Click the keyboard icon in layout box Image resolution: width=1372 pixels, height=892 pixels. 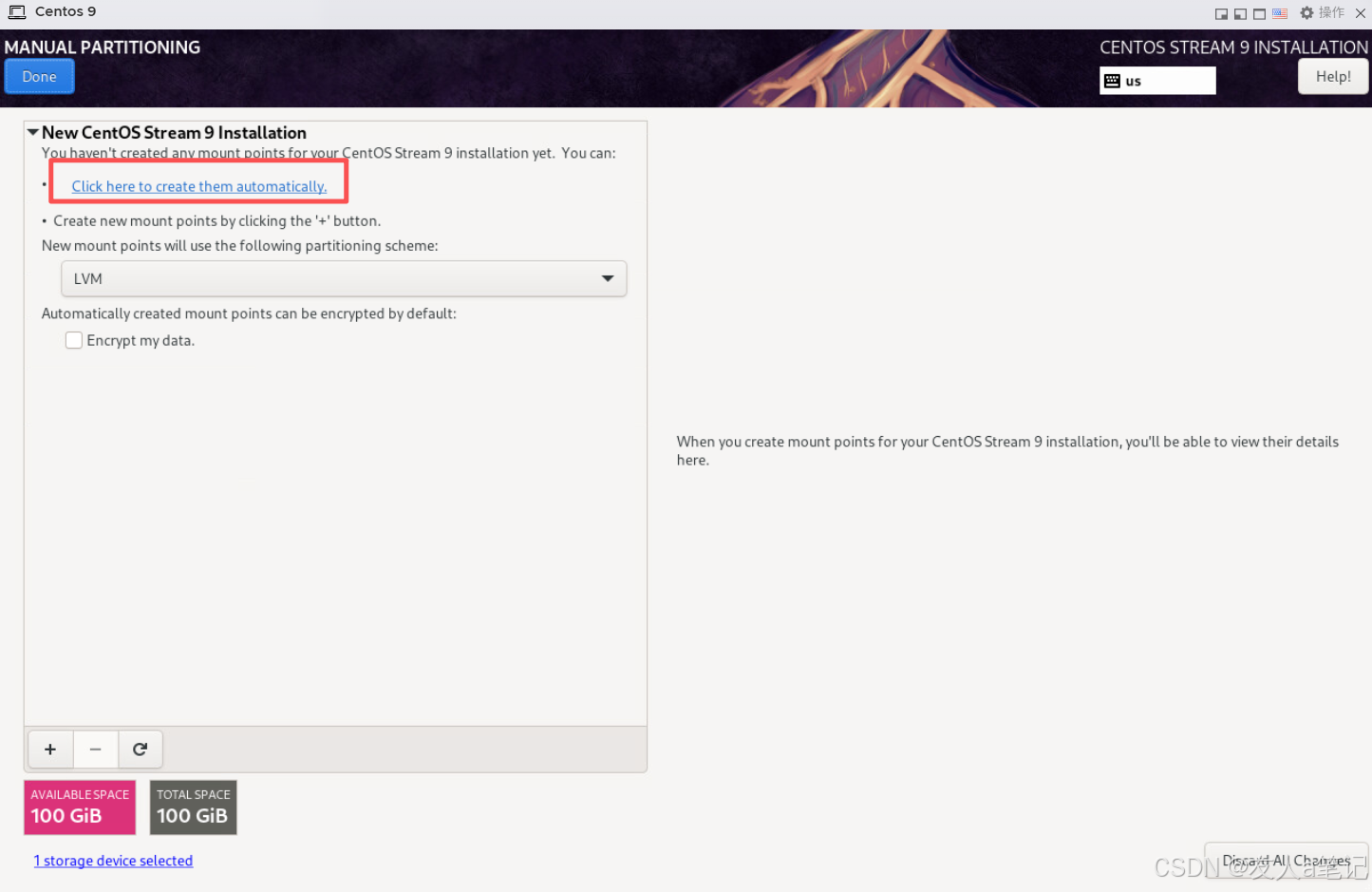[x=1112, y=81]
